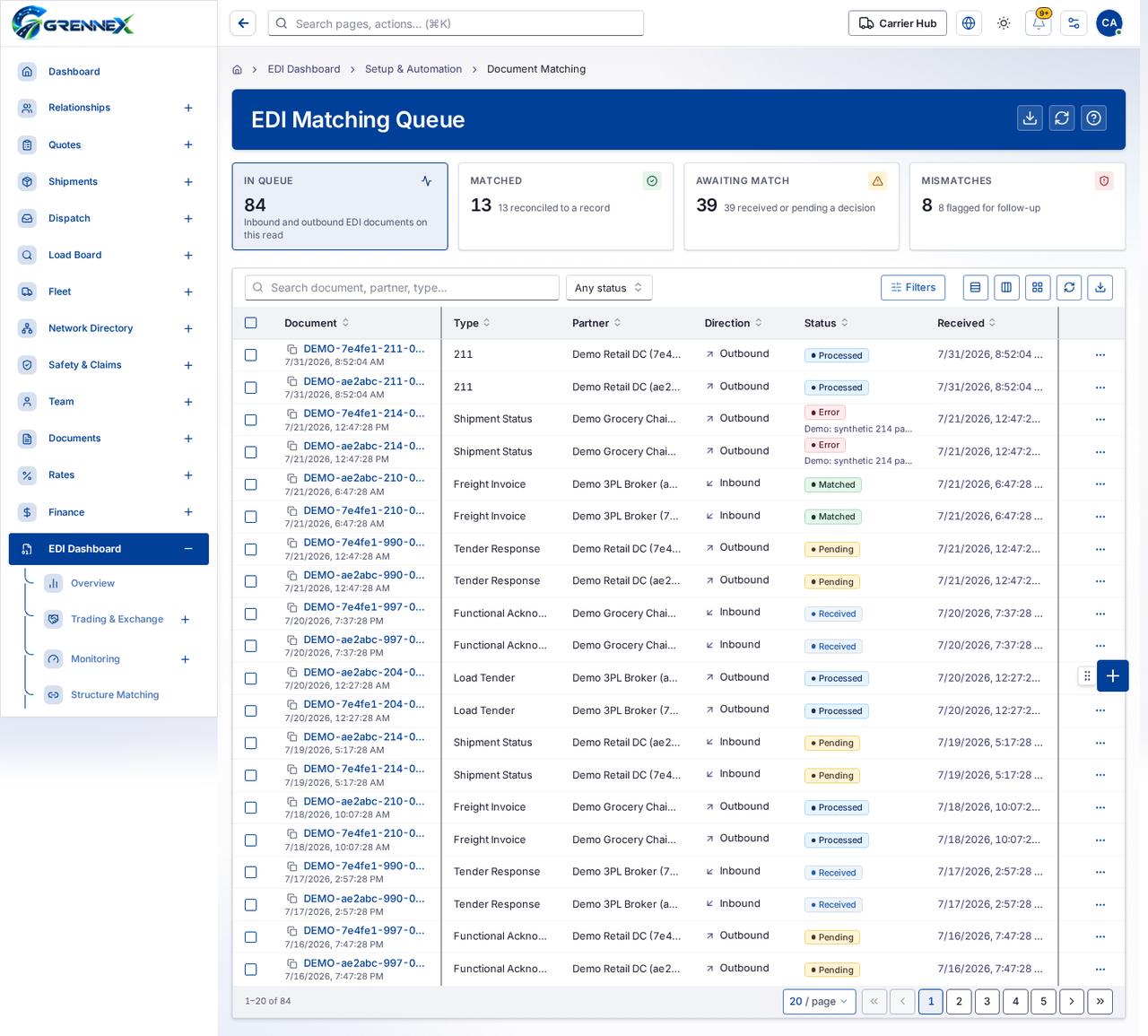The height and width of the screenshot is (1036, 1148).
Task: Switch to the list row view icon
Action: (975, 287)
